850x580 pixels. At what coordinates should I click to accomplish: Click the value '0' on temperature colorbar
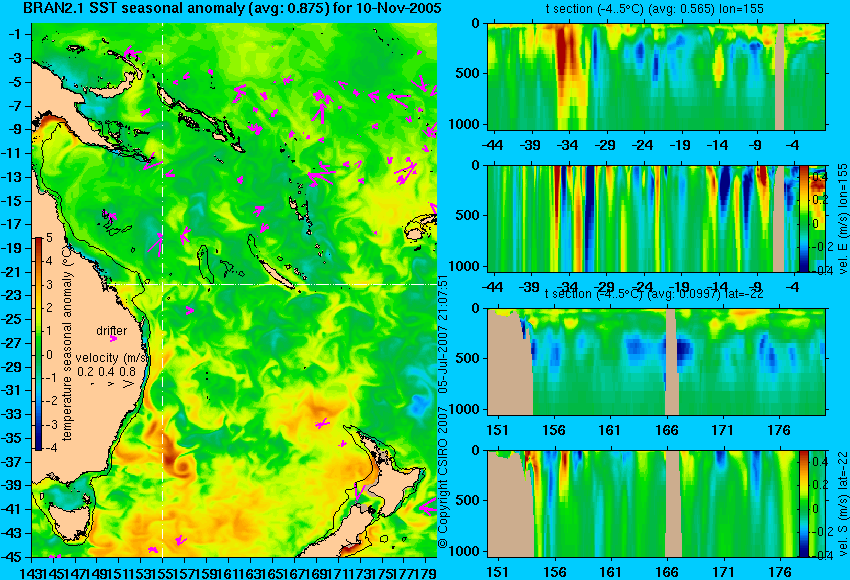(x=49, y=355)
